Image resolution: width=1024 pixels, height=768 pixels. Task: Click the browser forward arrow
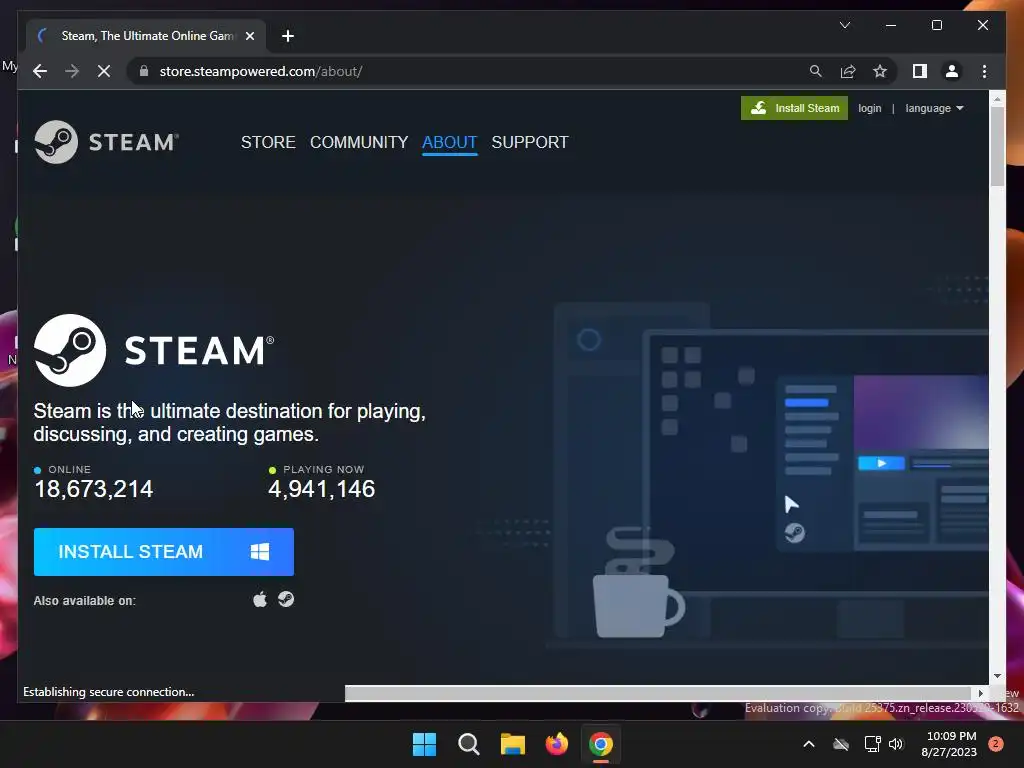click(x=72, y=71)
